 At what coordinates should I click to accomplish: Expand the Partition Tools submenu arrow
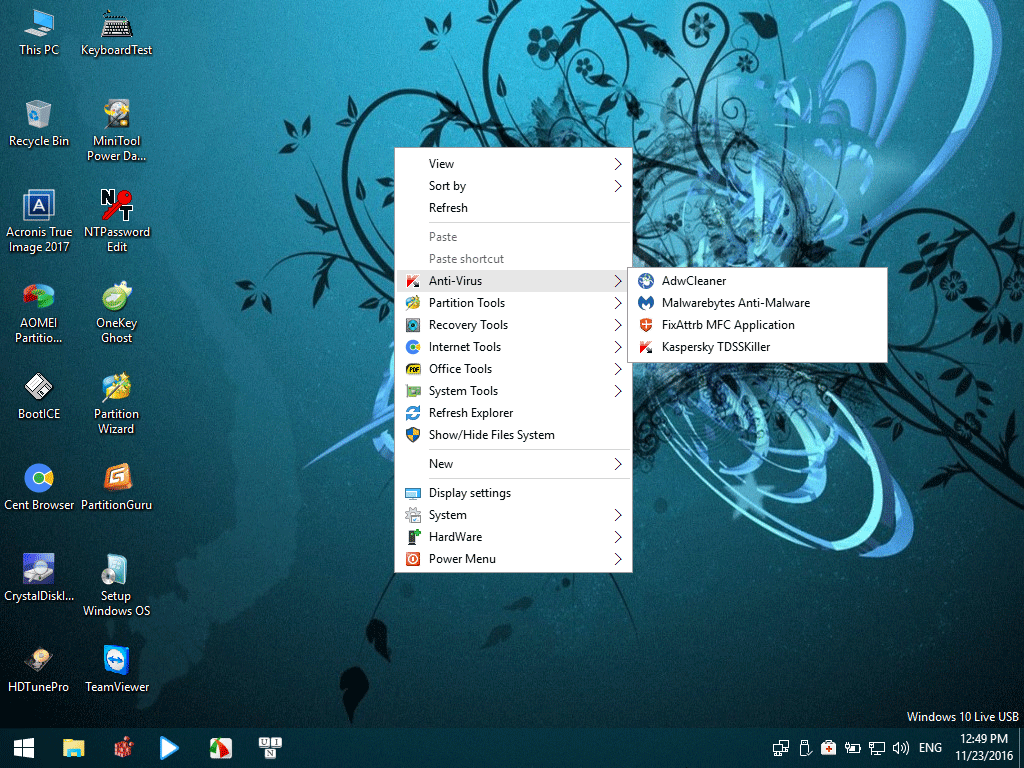[x=618, y=303]
